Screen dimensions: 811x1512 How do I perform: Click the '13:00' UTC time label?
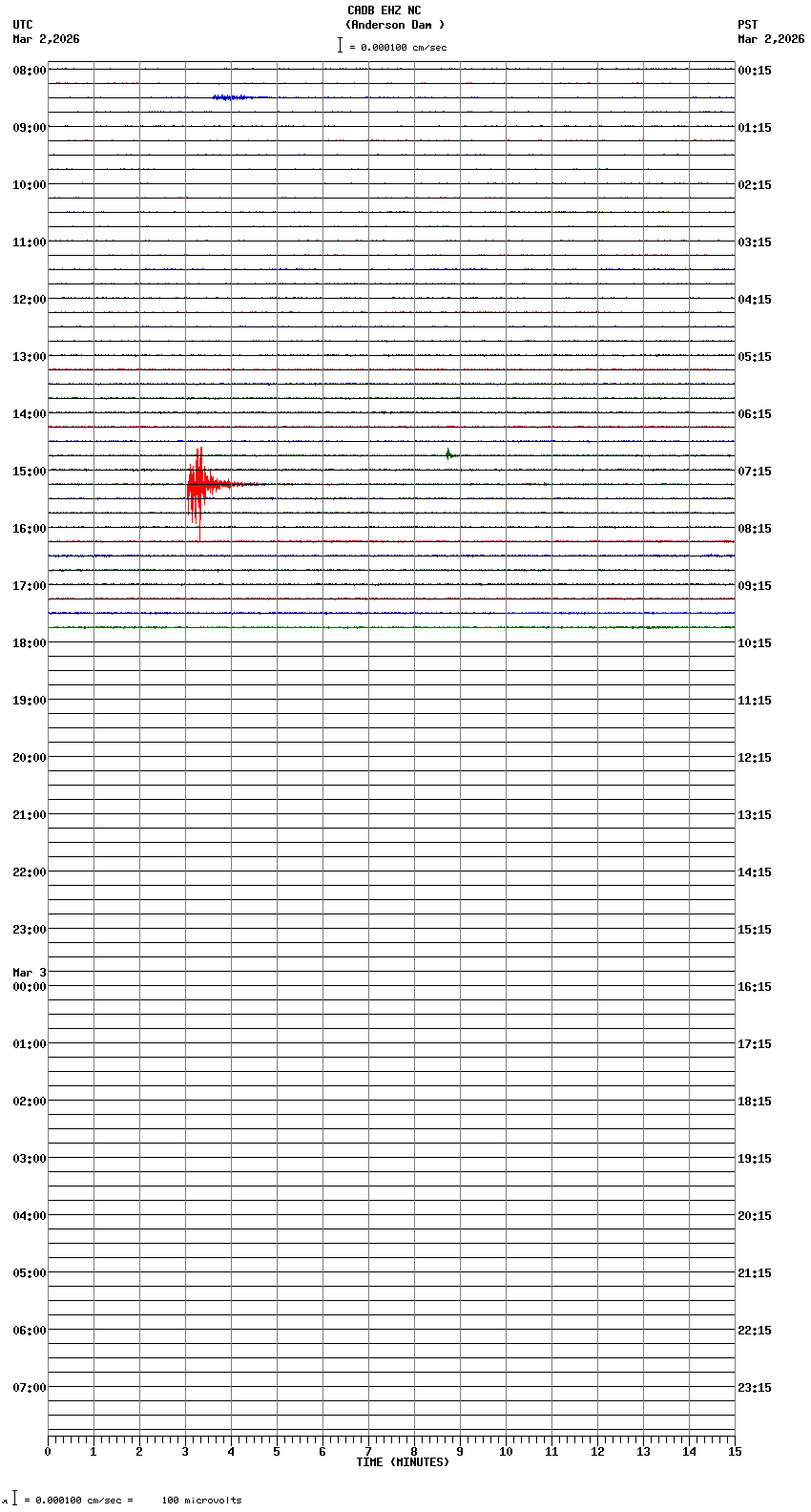click(30, 357)
